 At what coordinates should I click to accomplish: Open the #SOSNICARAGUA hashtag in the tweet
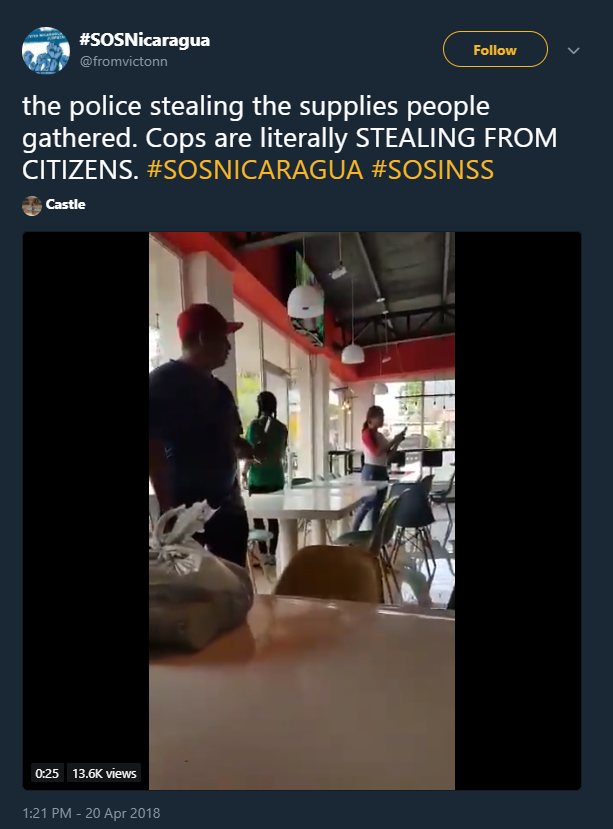coord(255,170)
